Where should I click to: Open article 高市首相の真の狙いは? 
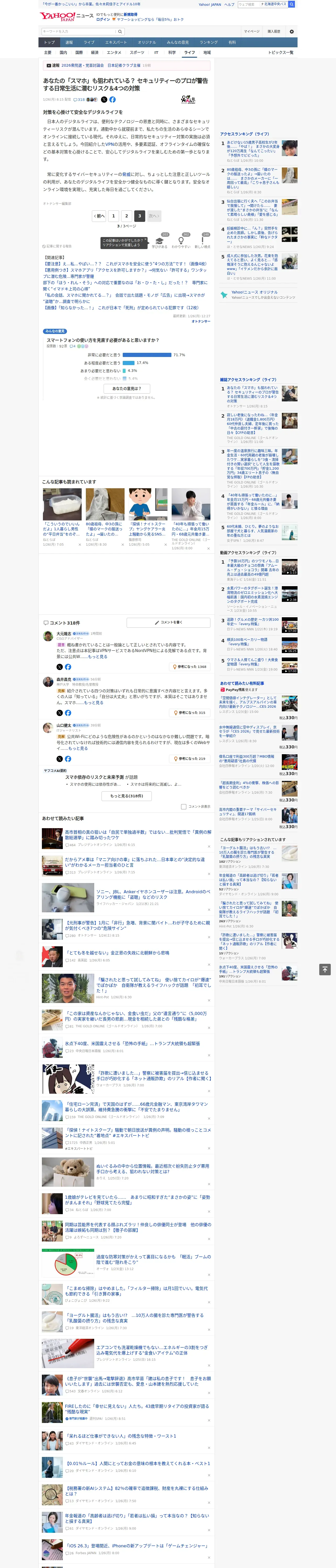point(138,834)
